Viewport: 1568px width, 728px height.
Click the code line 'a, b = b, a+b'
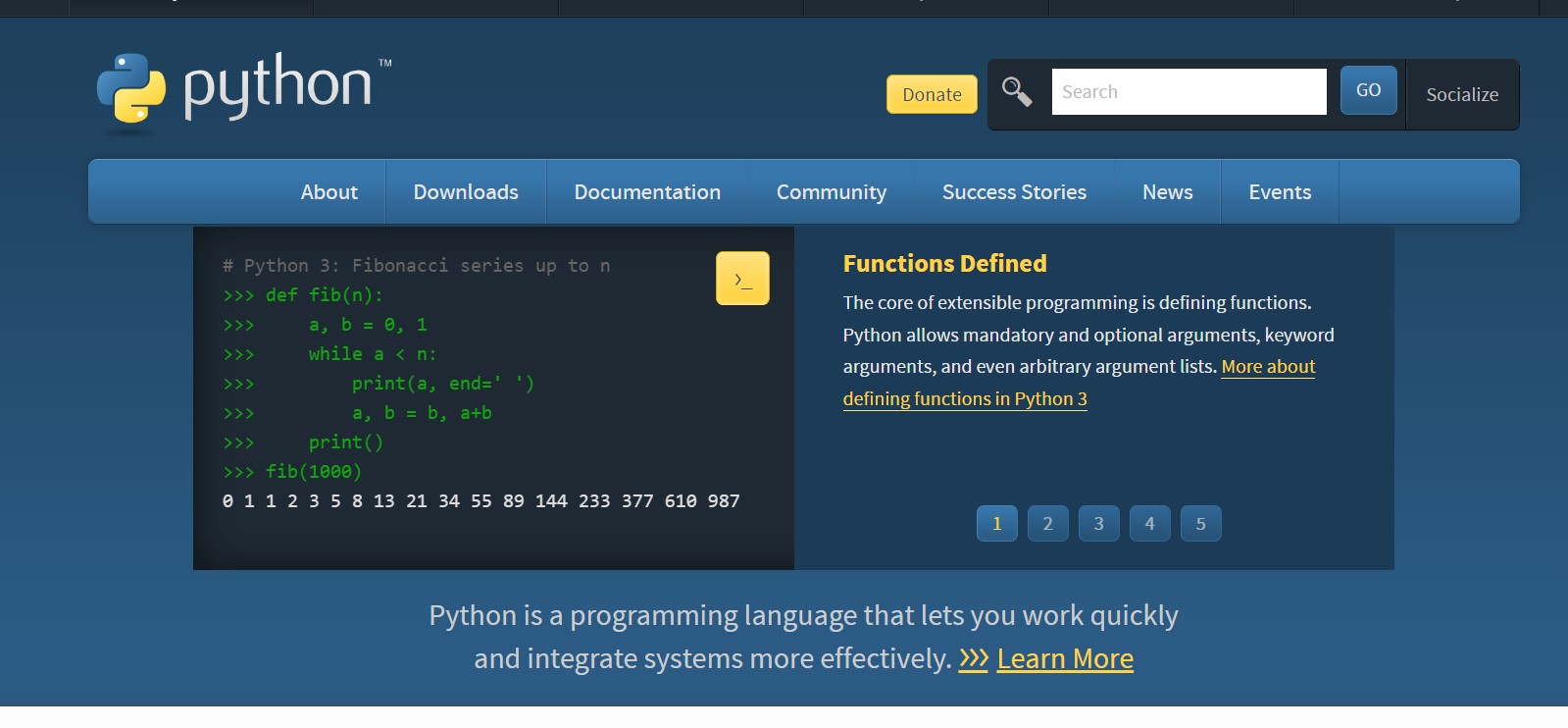[x=422, y=412]
